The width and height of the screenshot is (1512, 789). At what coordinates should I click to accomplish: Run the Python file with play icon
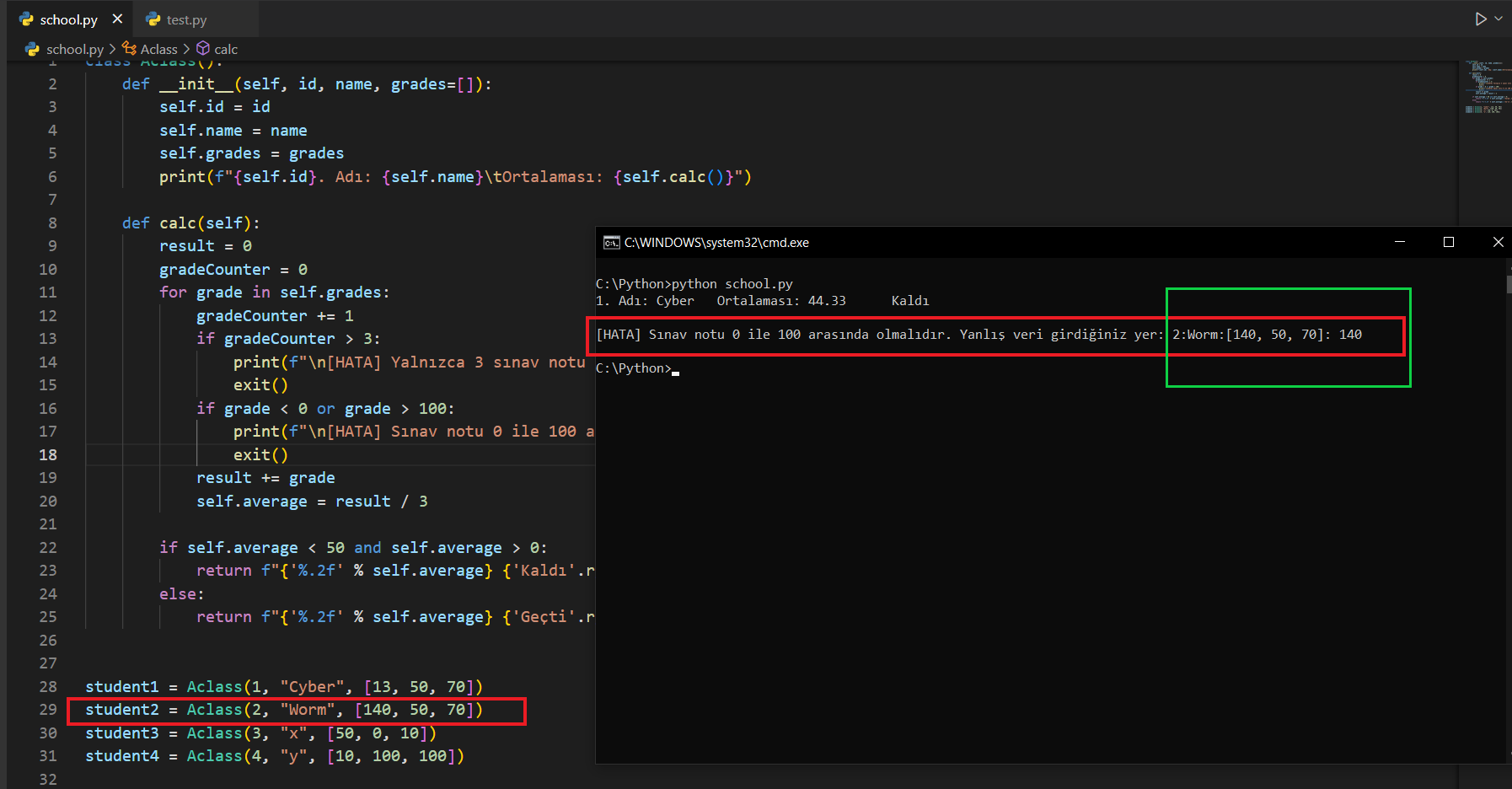click(x=1480, y=19)
